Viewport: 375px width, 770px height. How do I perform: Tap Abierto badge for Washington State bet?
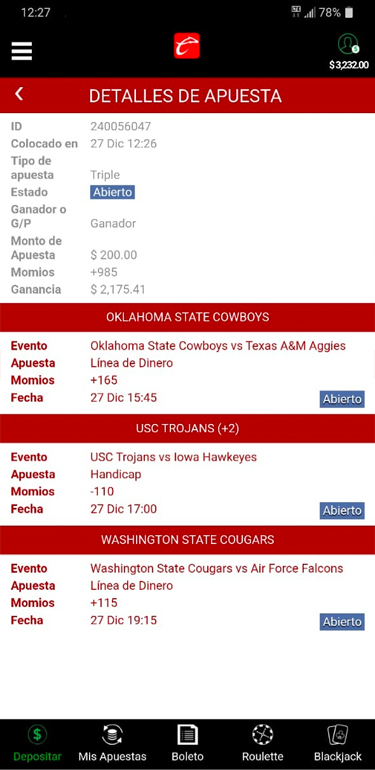tap(342, 622)
